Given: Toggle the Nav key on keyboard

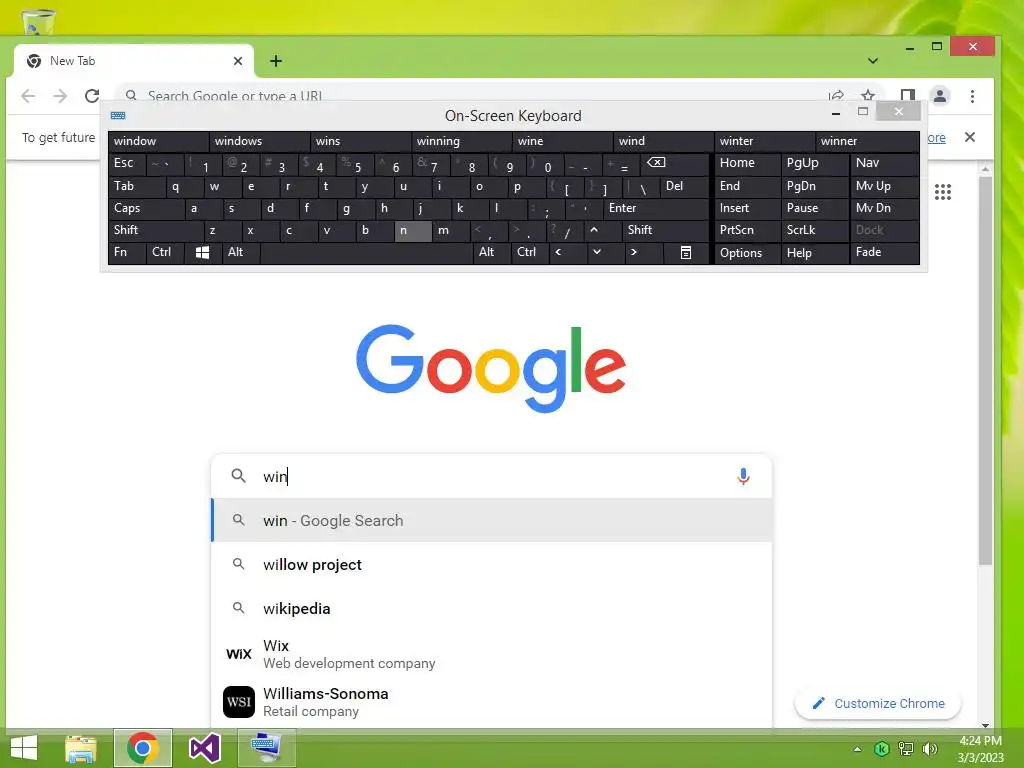Looking at the screenshot, I should 884,163.
